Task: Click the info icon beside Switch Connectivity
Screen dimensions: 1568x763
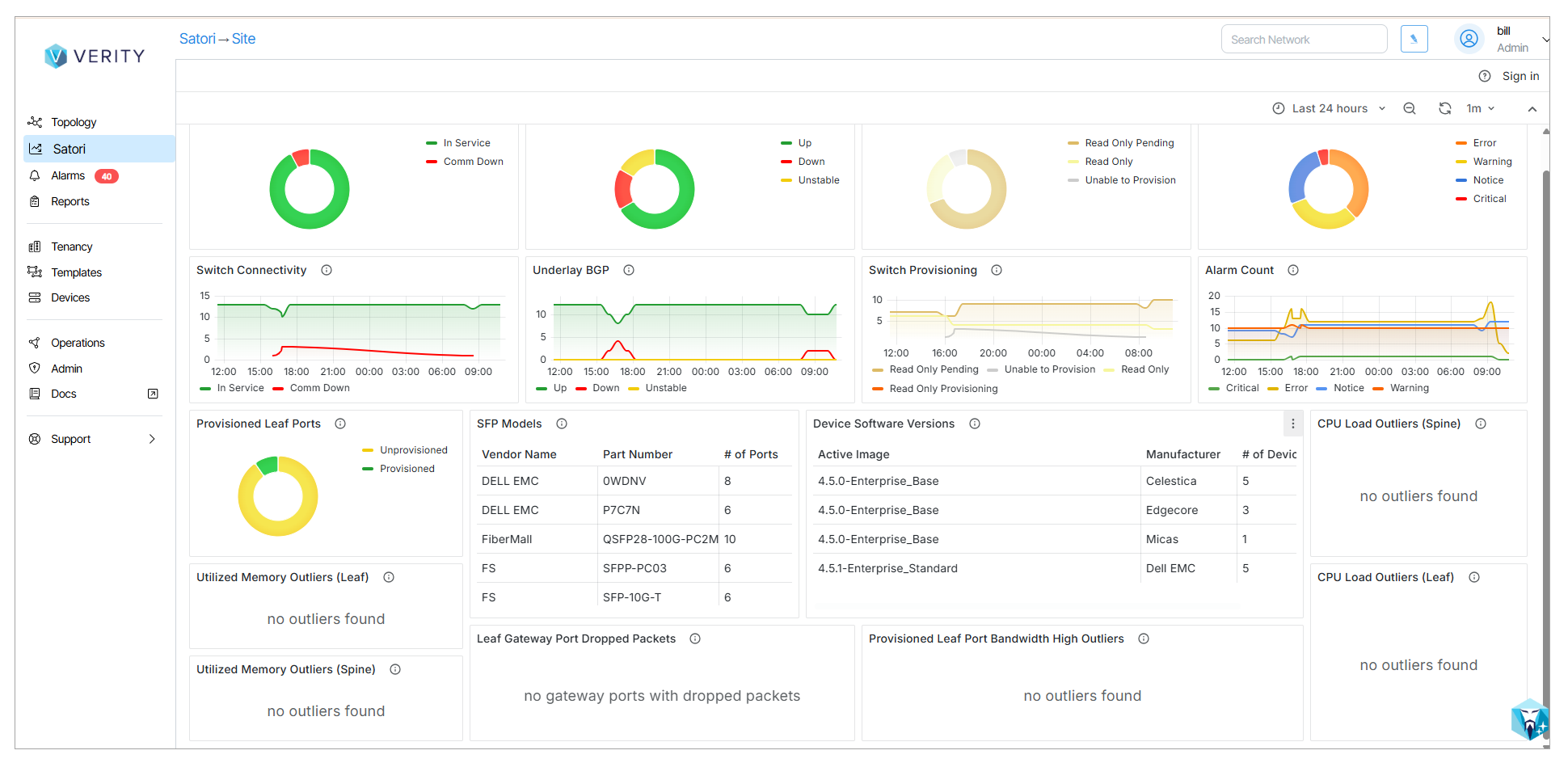Action: coord(327,270)
